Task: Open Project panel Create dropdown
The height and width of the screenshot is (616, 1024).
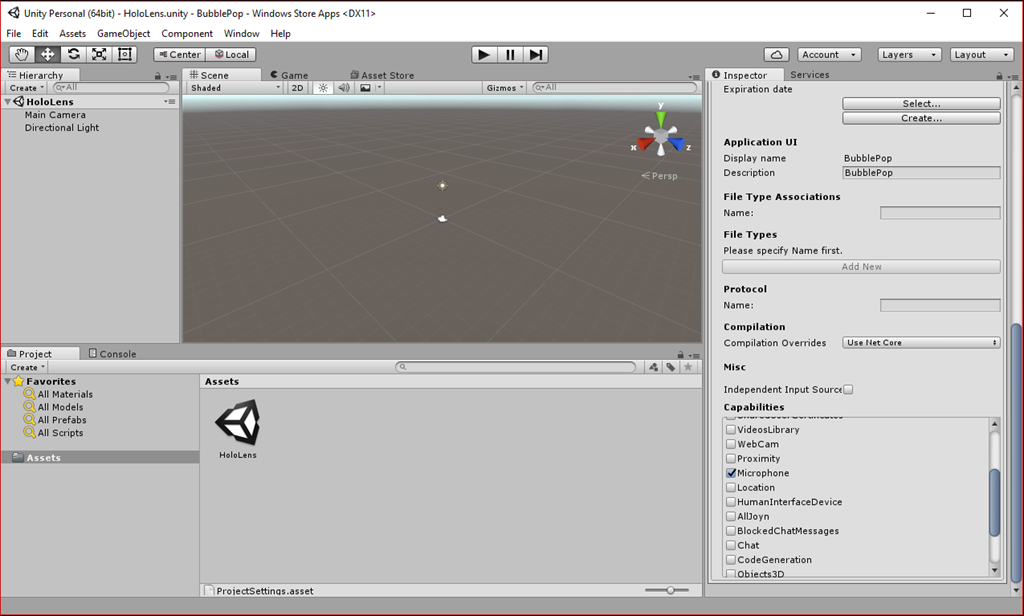Action: tap(27, 367)
